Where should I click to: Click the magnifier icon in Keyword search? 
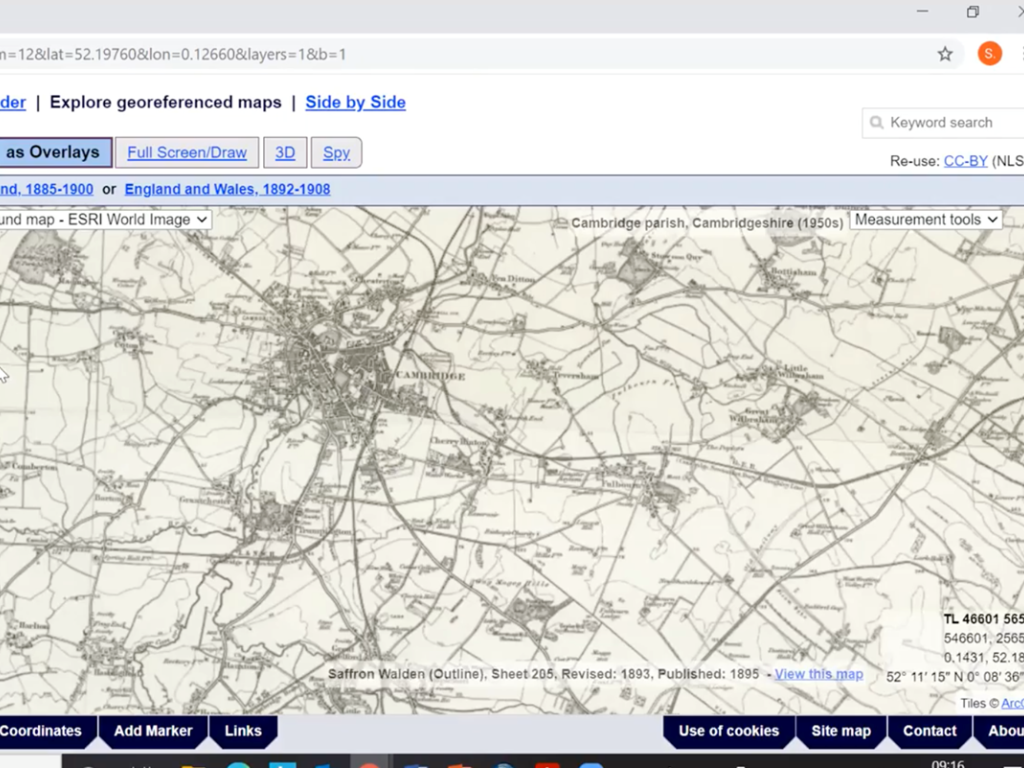[x=876, y=123]
